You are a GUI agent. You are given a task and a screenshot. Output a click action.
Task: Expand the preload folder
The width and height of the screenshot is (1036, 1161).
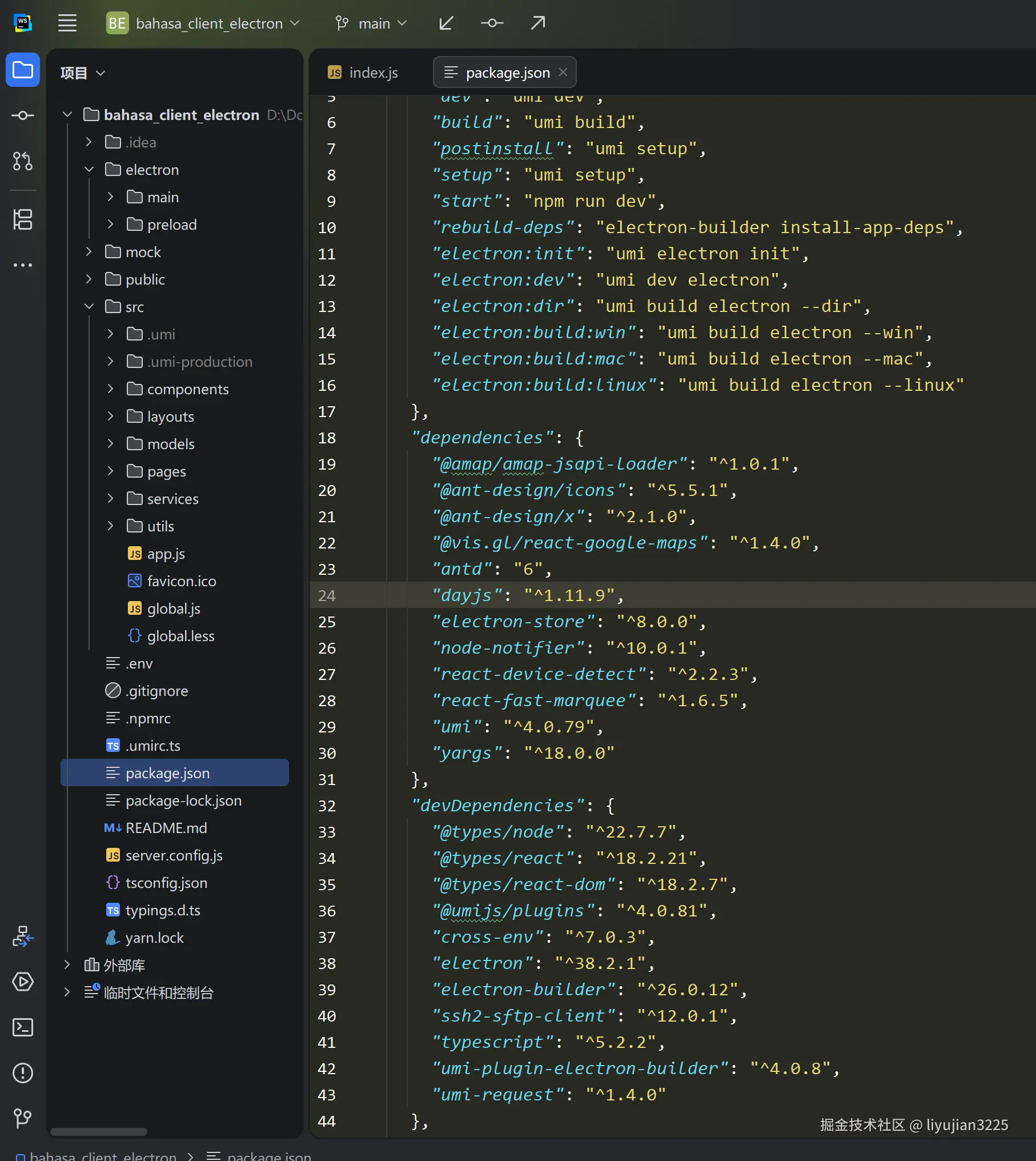[x=110, y=225]
